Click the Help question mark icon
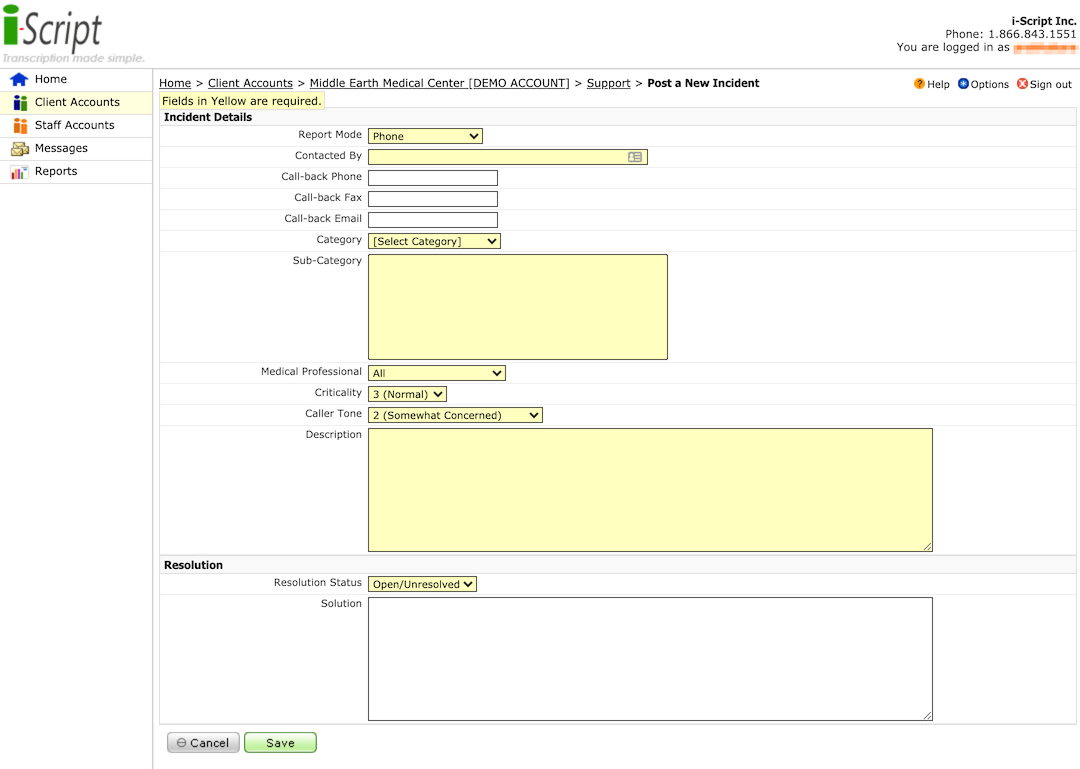1080x769 pixels. (x=918, y=84)
